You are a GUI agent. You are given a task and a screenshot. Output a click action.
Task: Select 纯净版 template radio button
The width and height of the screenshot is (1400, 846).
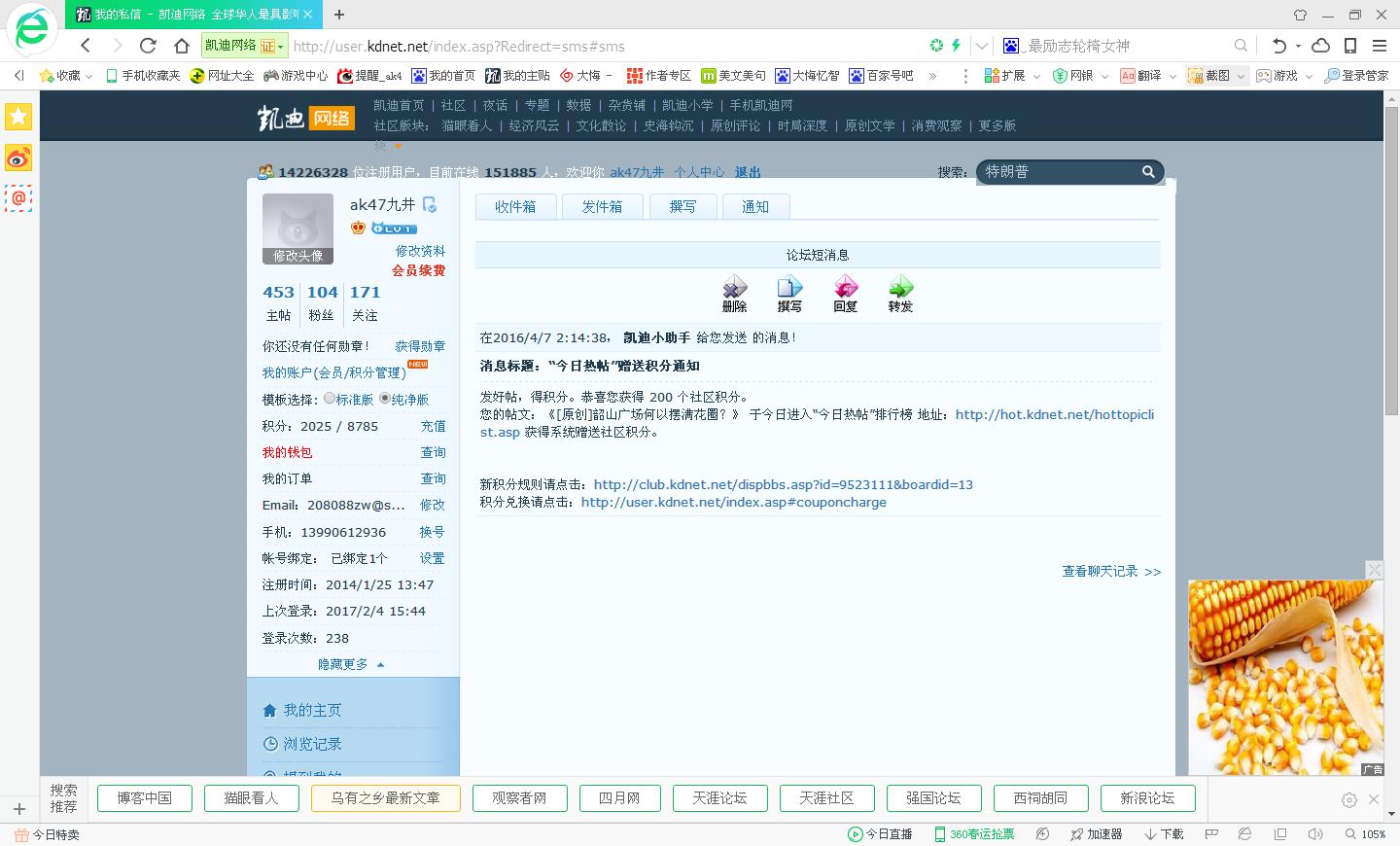(385, 398)
